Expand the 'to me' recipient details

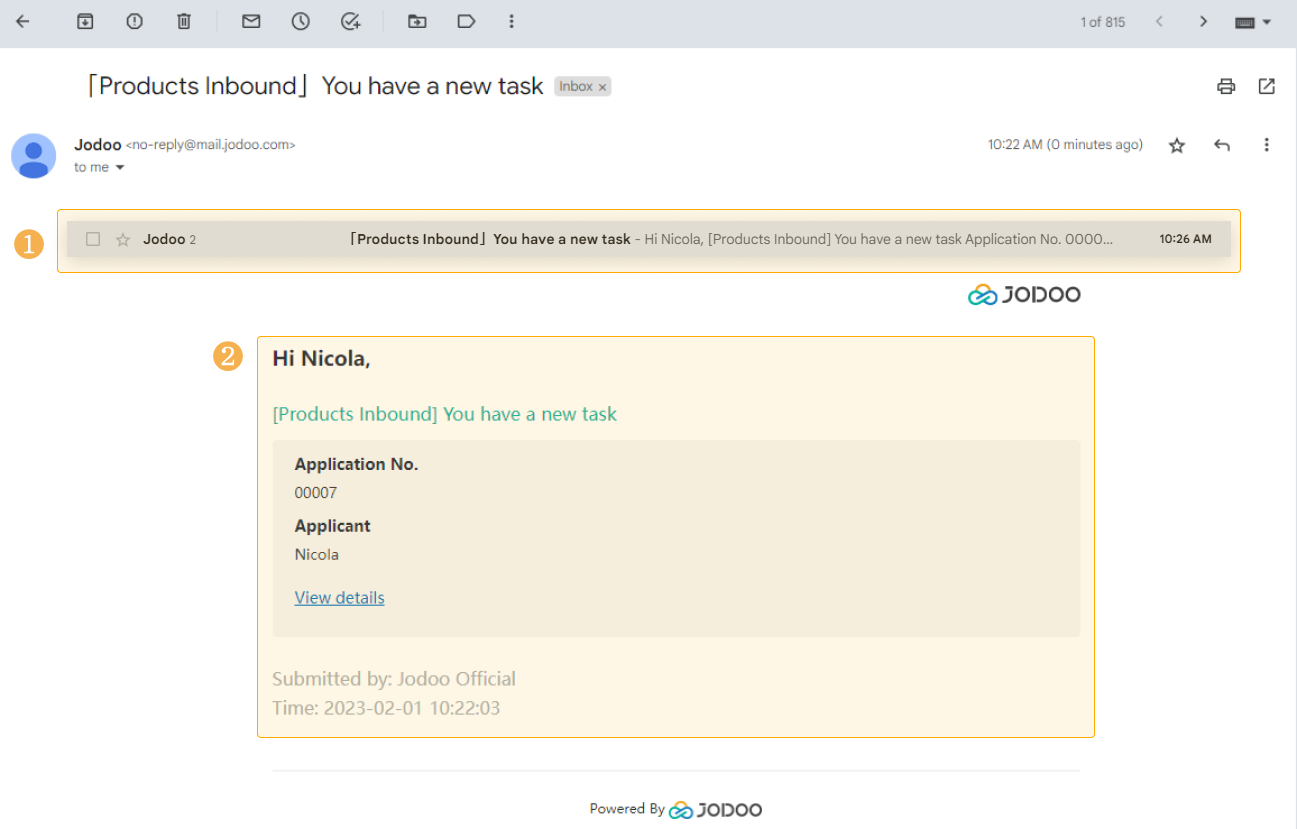(120, 168)
